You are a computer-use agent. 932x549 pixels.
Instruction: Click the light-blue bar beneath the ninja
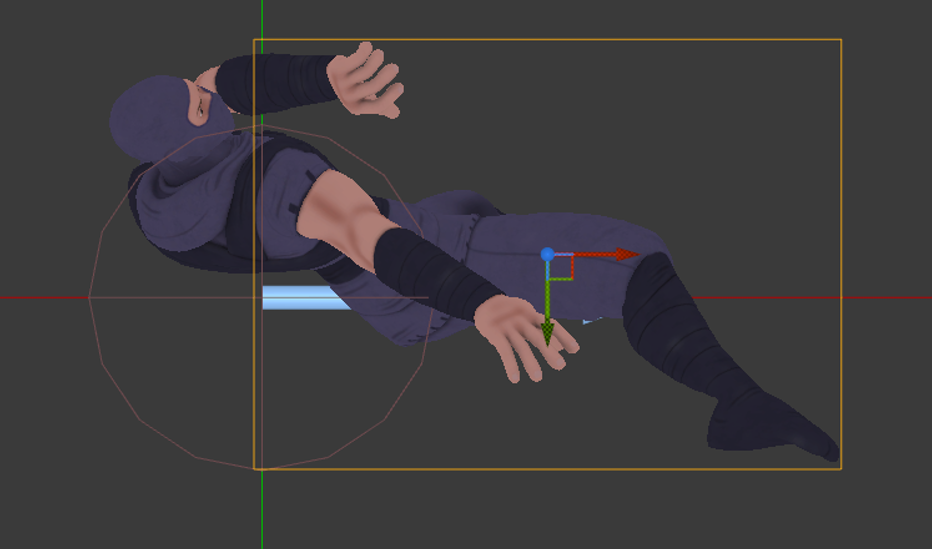(307, 298)
